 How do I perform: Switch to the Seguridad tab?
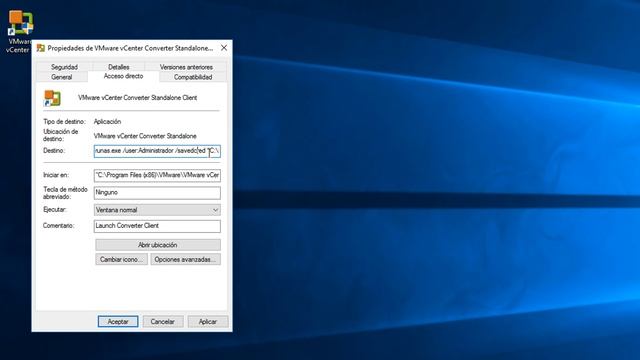point(64,67)
